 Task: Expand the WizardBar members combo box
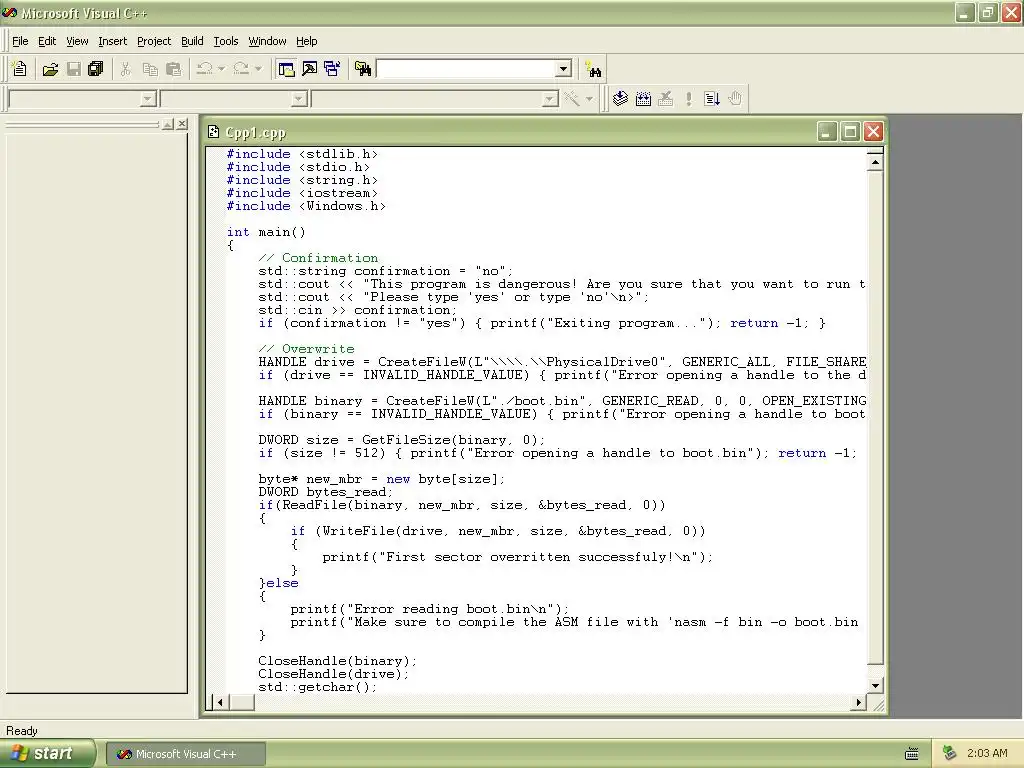[550, 99]
